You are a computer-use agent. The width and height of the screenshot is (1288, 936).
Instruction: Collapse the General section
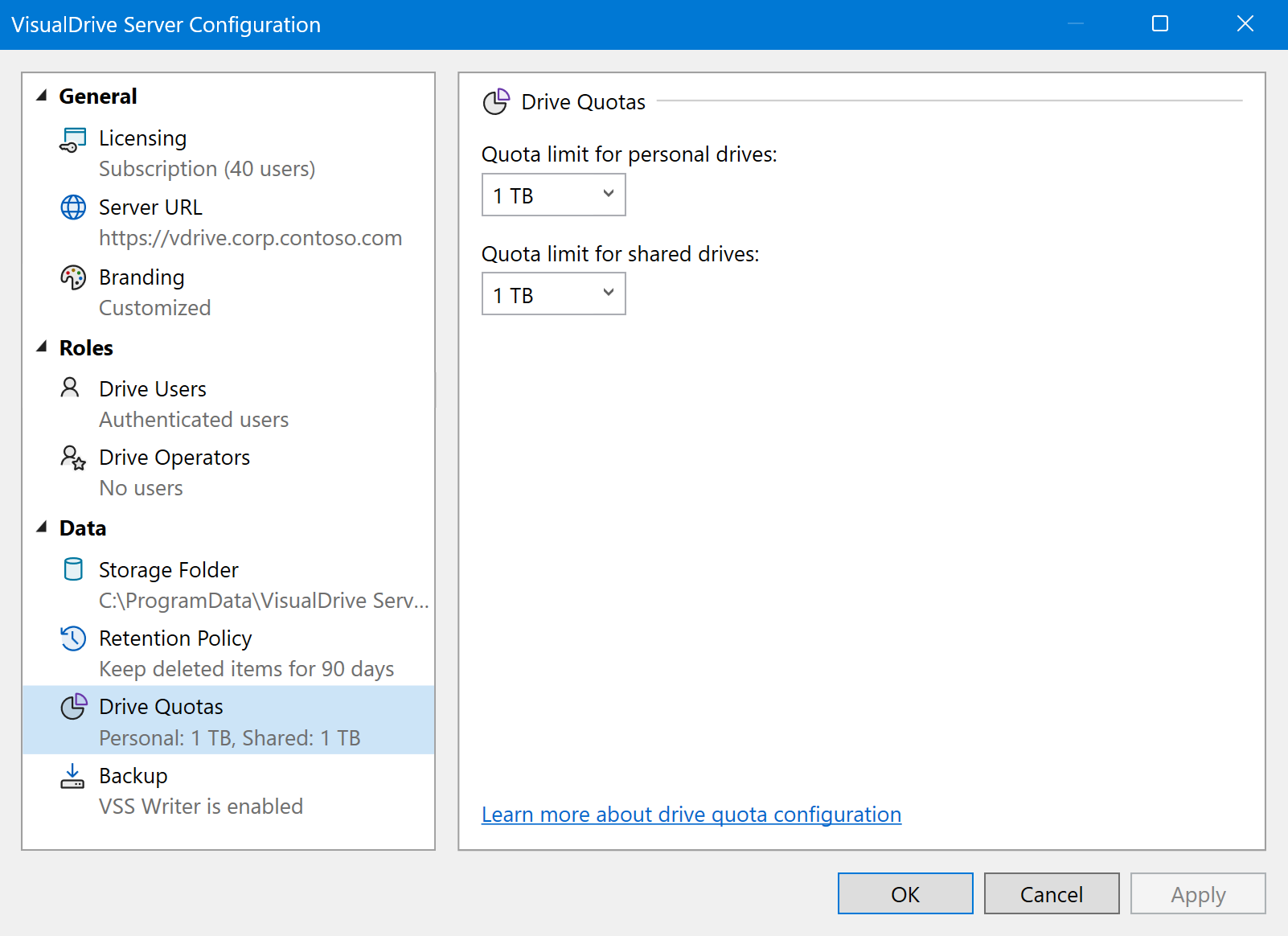click(x=42, y=96)
